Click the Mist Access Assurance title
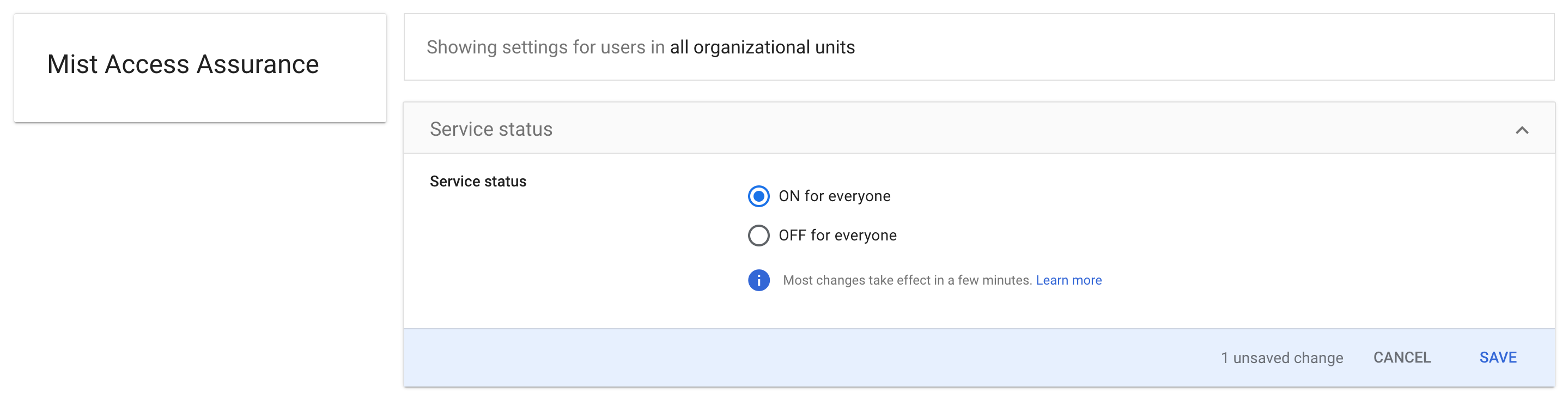1568x398 pixels. point(183,64)
